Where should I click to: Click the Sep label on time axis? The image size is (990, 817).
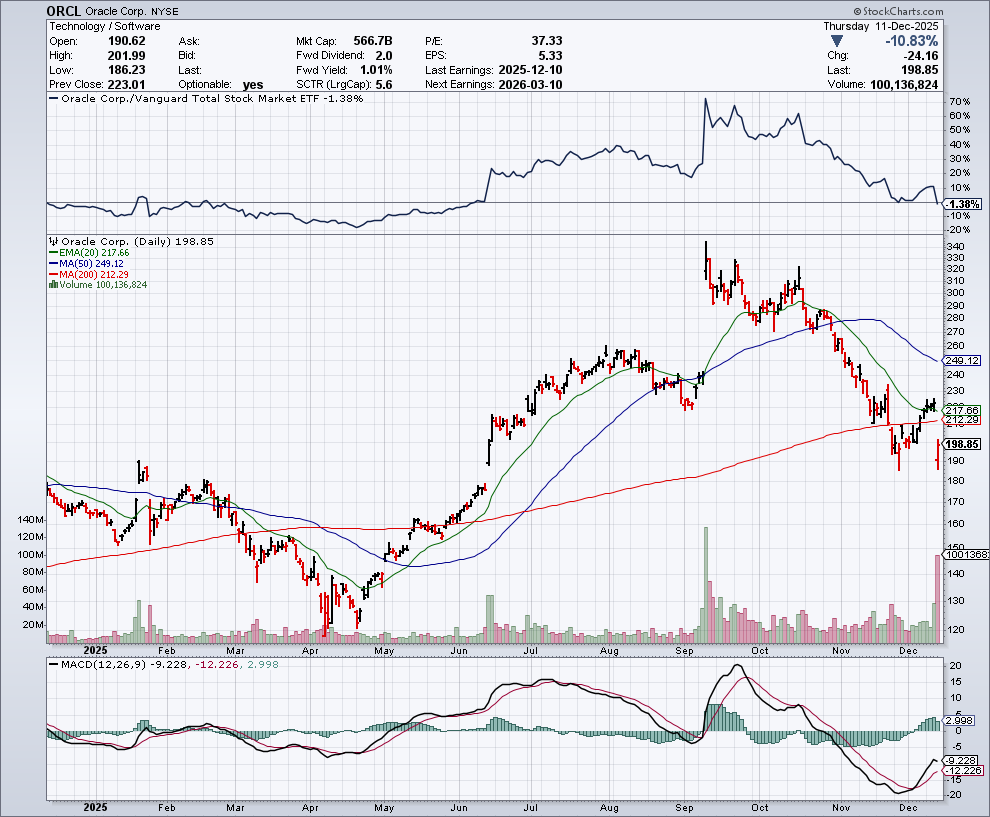tap(684, 806)
